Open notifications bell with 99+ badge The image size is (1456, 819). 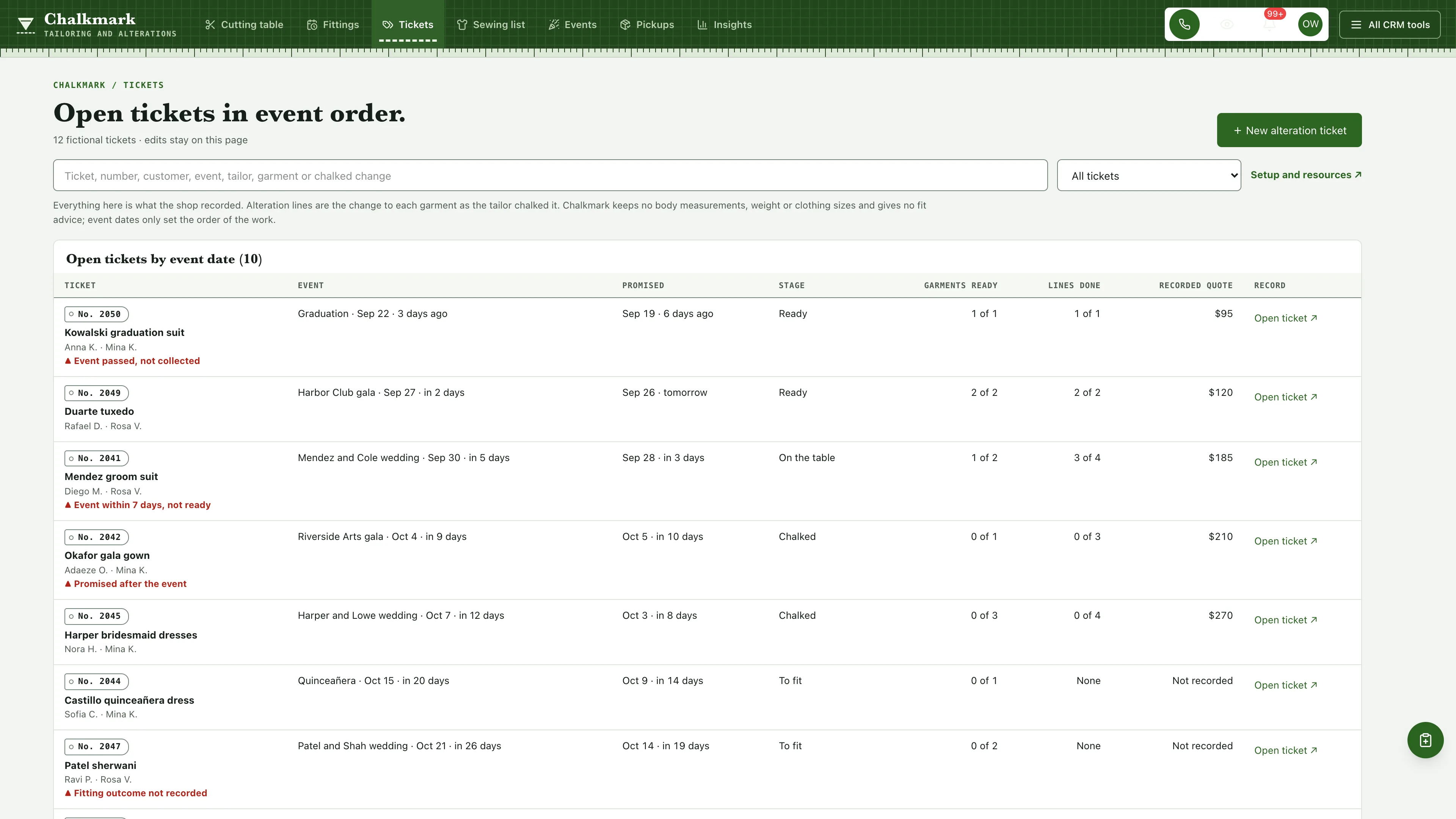1269,24
